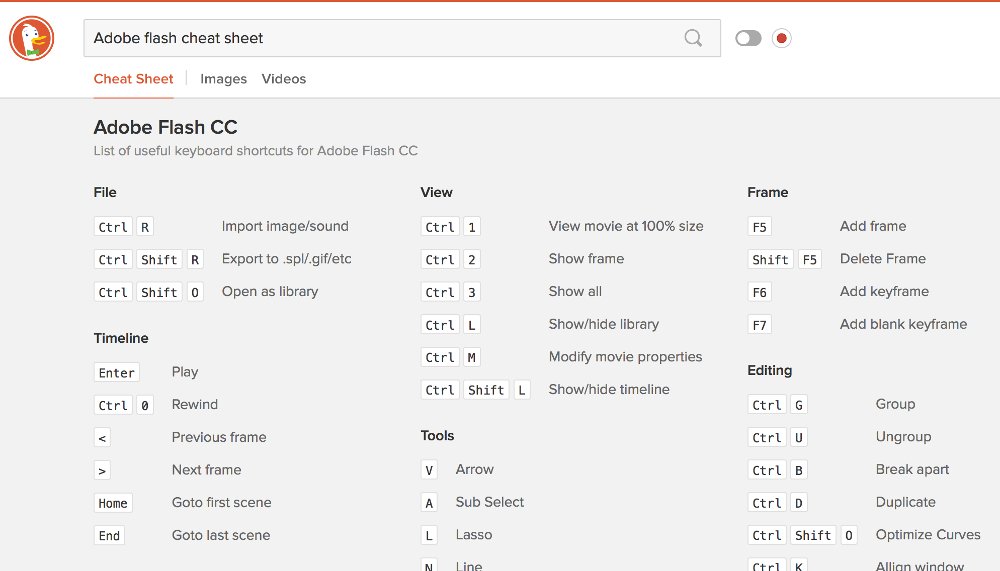Image resolution: width=1000 pixels, height=571 pixels.
Task: Click the 'Goto first scene' description
Action: coord(221,502)
